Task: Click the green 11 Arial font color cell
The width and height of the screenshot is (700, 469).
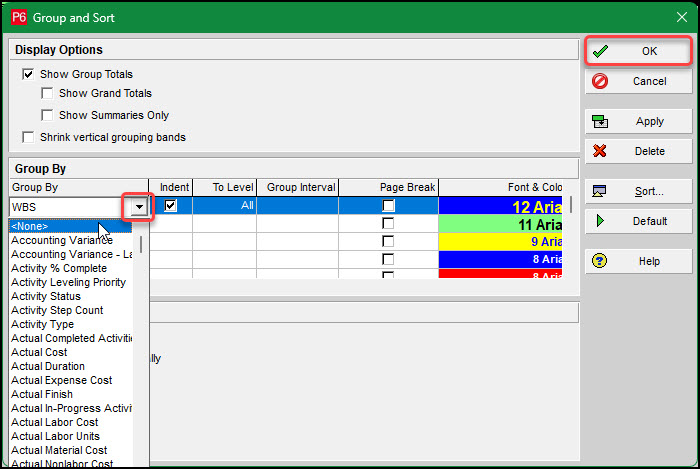Action: (x=500, y=224)
